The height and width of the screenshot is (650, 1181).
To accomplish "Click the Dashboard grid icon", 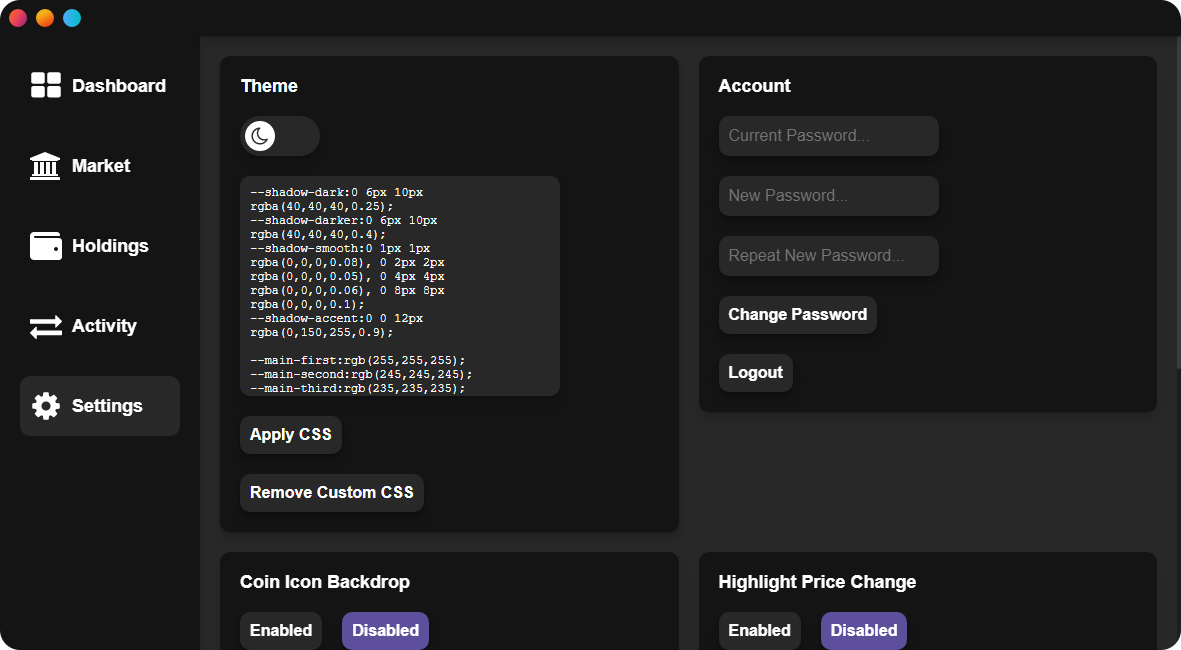I will pos(46,85).
